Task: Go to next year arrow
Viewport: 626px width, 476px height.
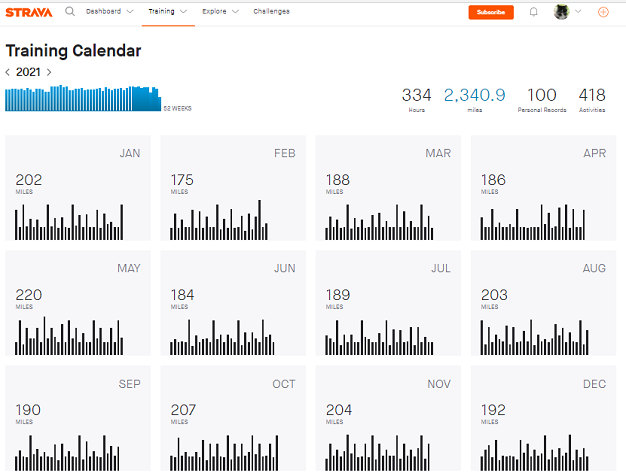Action: [49, 72]
